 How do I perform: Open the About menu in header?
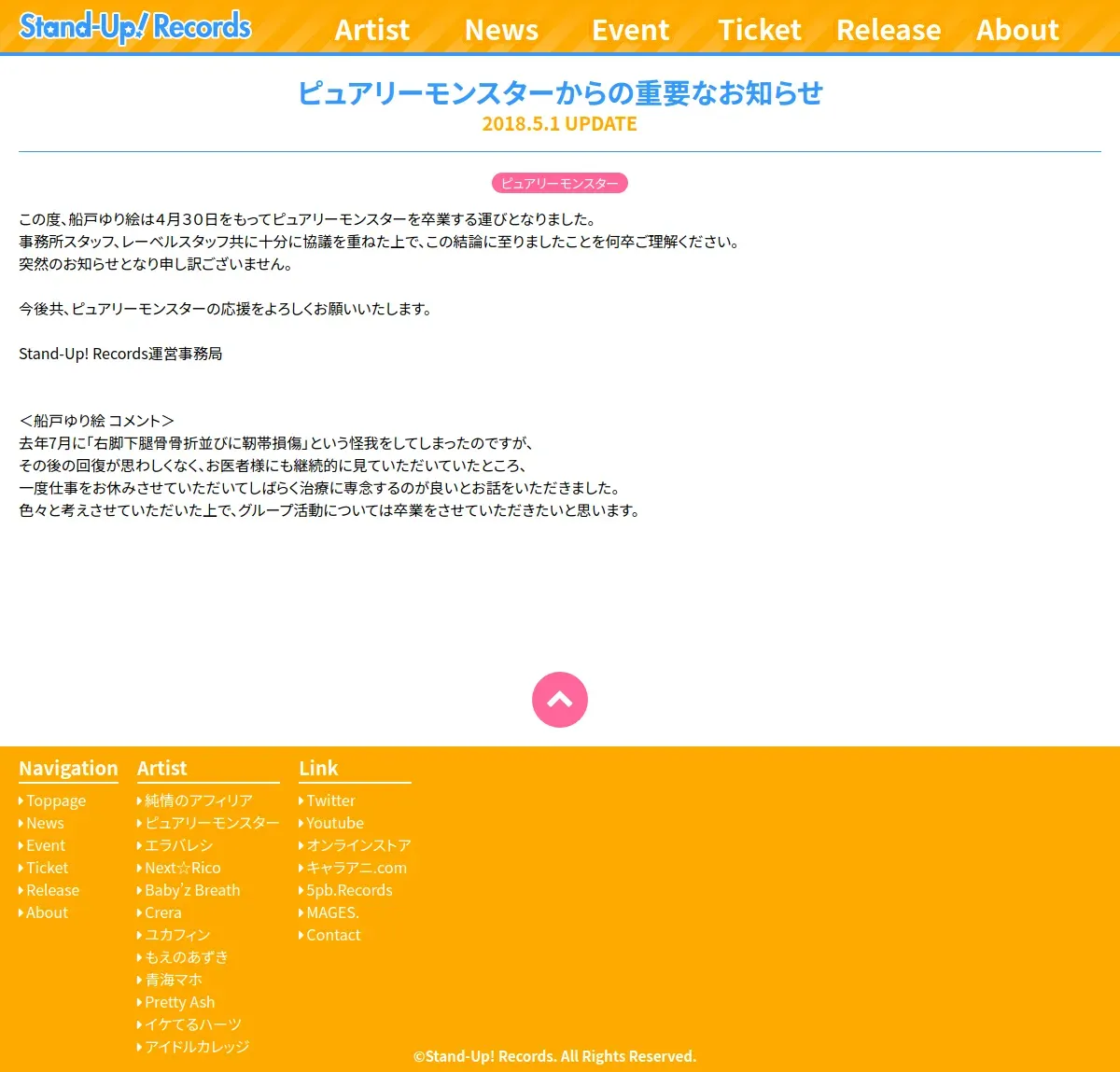[x=1017, y=30]
